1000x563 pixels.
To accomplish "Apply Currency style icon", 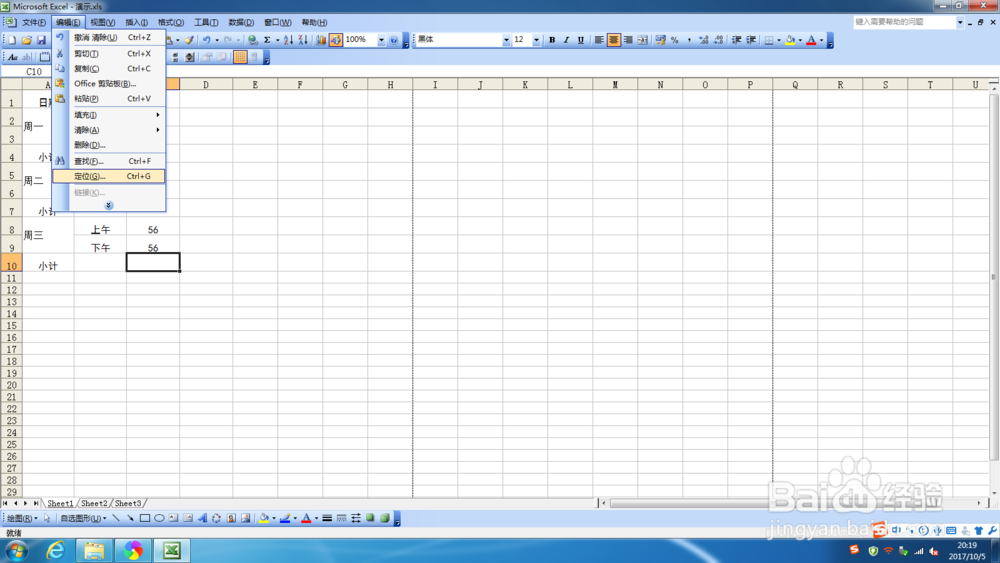I will click(660, 40).
